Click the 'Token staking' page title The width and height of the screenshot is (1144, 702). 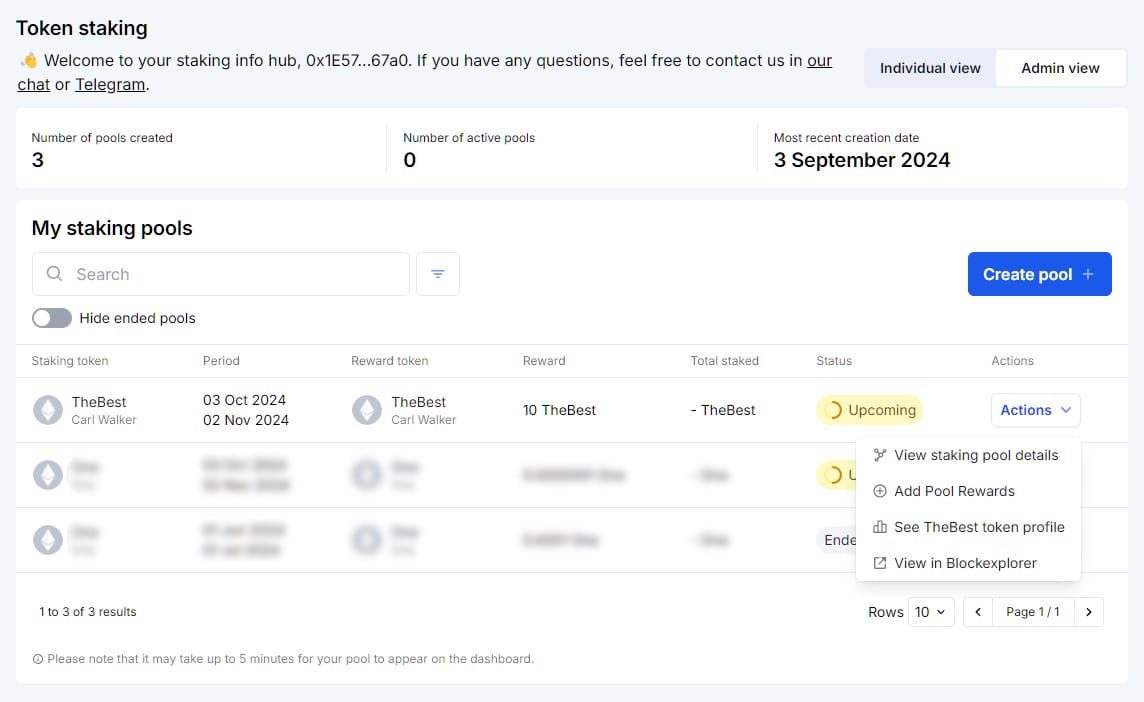[x=82, y=28]
